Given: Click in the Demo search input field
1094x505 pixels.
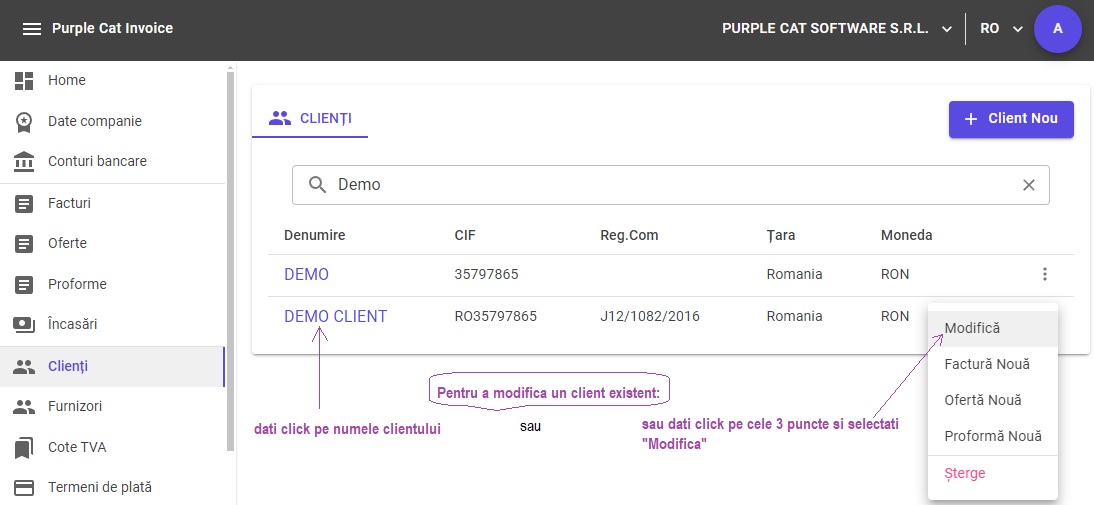Looking at the screenshot, I should coord(670,185).
